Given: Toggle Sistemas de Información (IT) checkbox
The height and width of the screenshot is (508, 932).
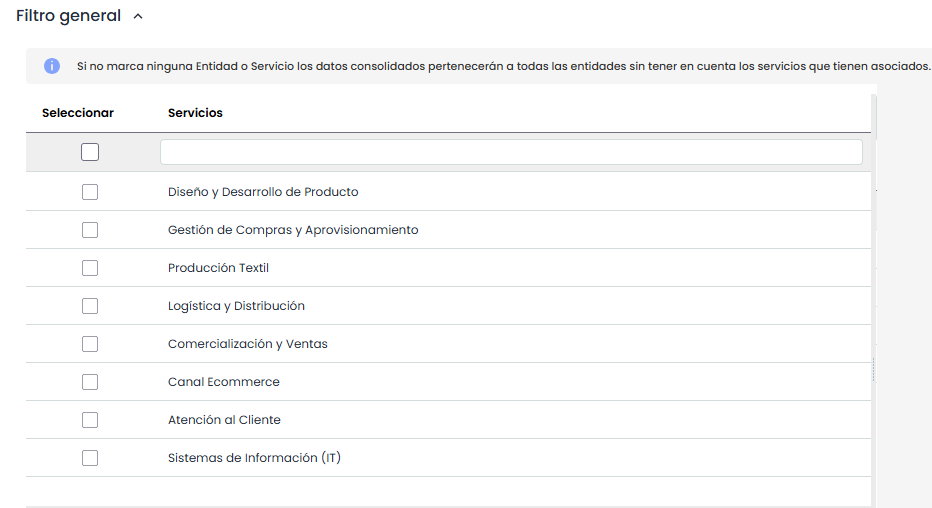Looking at the screenshot, I should click(90, 458).
